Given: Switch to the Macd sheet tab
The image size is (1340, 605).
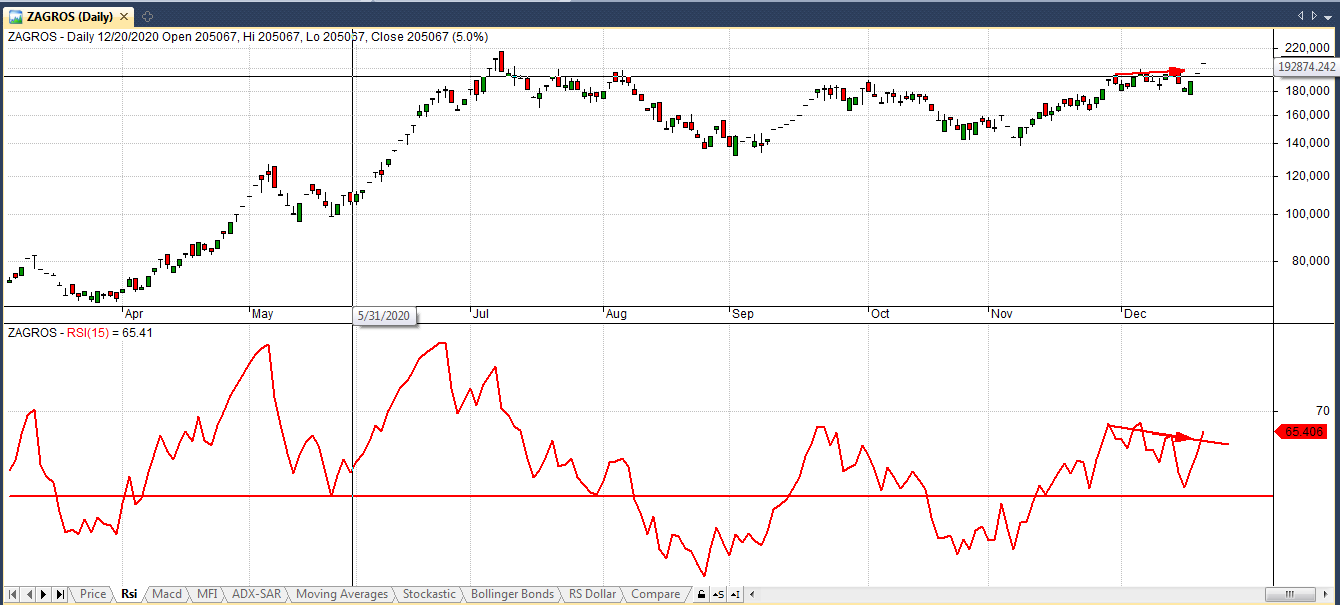Looking at the screenshot, I should point(167,594).
